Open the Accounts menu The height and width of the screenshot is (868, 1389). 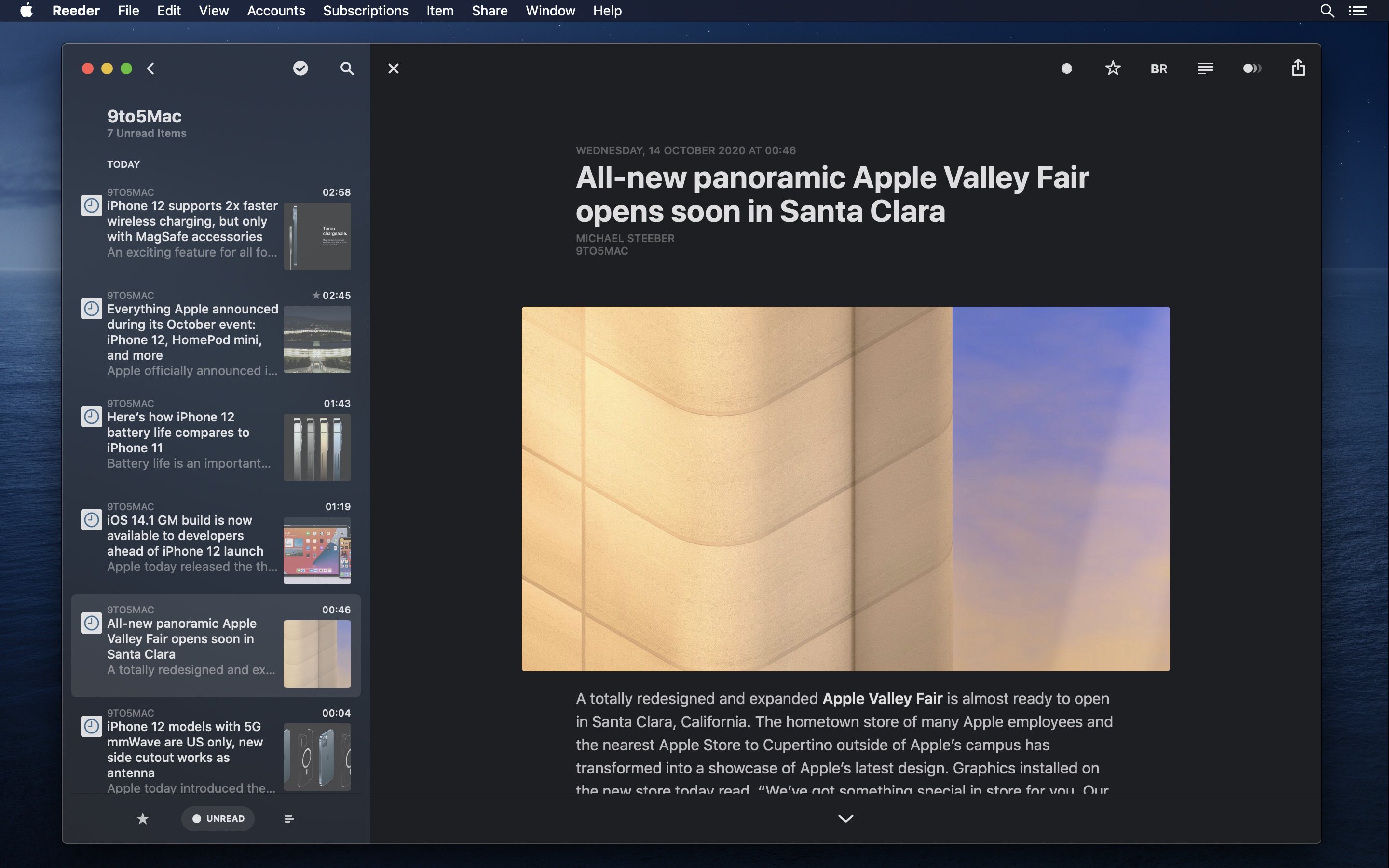tap(276, 11)
